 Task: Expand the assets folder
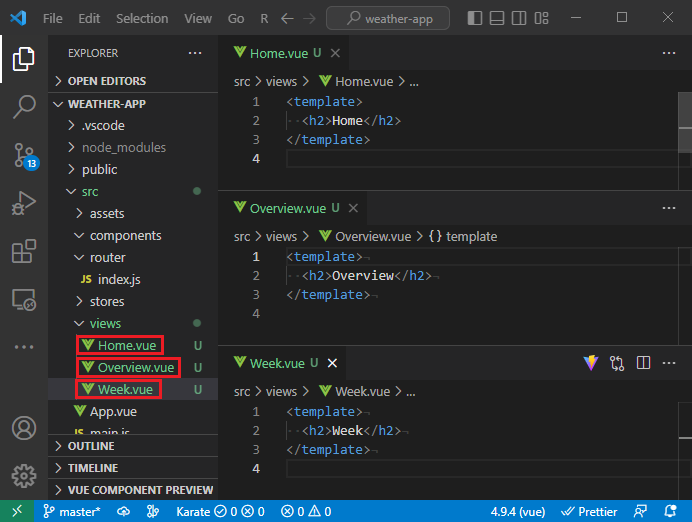click(x=133, y=214)
